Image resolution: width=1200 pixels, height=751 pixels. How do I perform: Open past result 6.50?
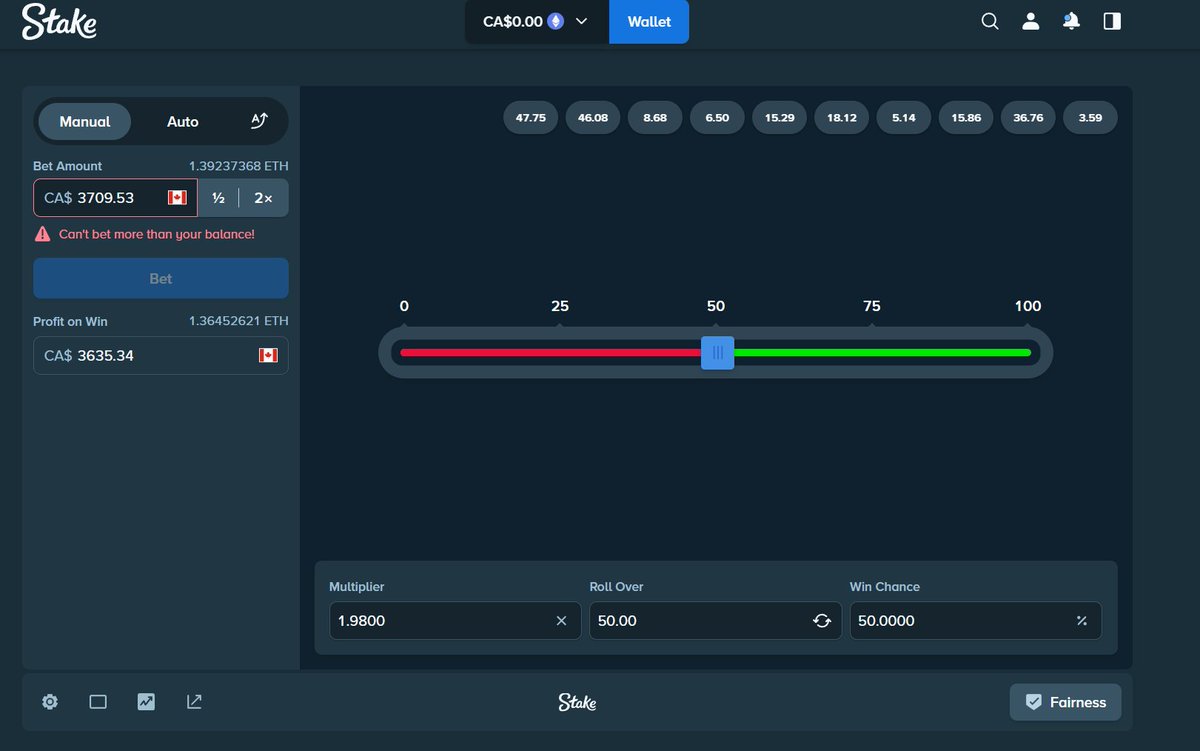coord(717,117)
